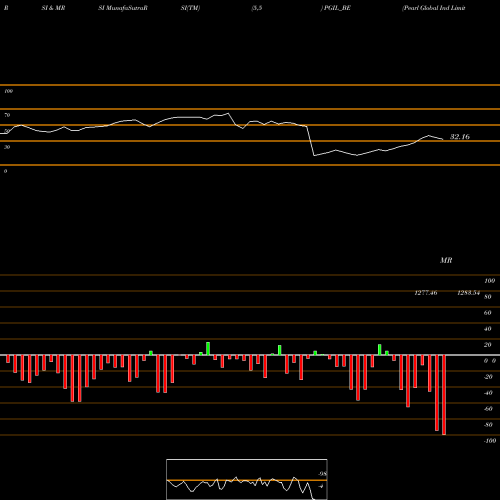Click the 60 axis label on MR chart
Screen dimensions: 500x500
point(487,313)
